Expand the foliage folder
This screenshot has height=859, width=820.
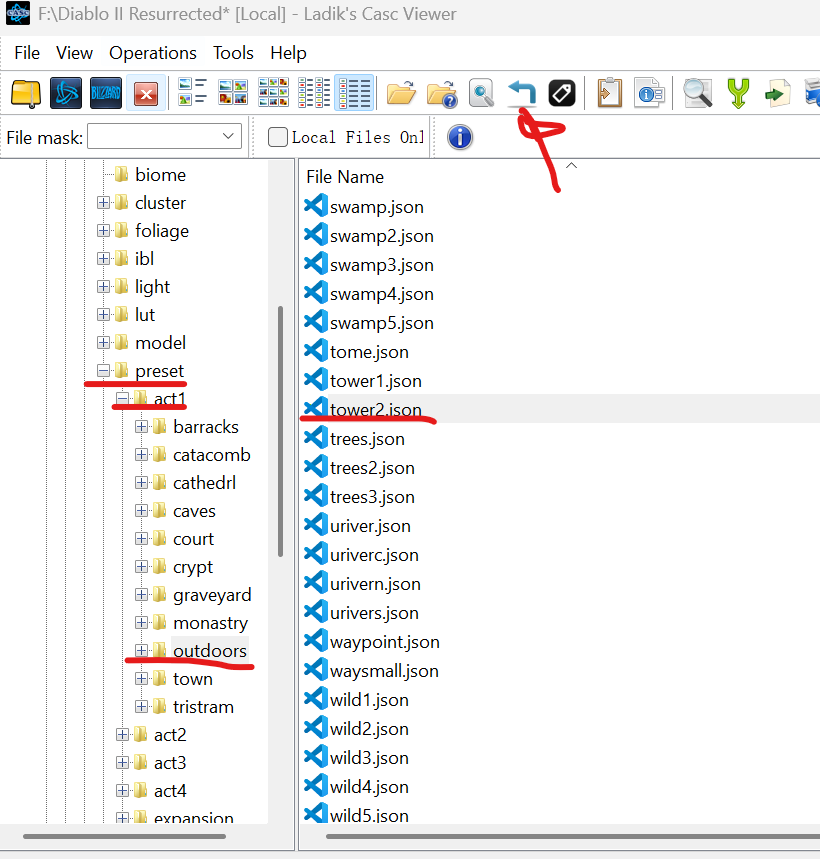pyautogui.click(x=103, y=231)
